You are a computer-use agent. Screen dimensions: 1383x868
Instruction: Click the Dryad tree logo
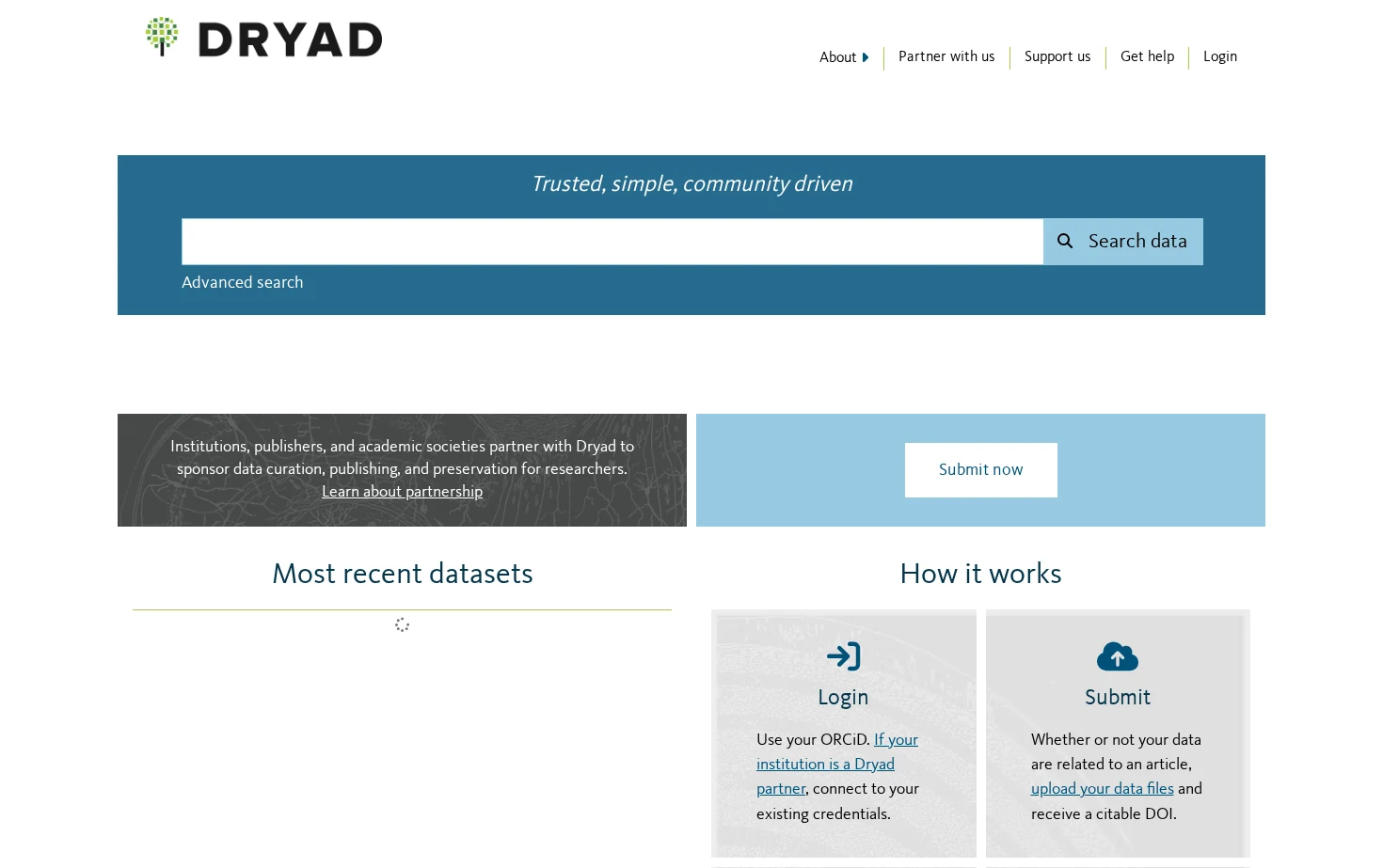point(162,37)
